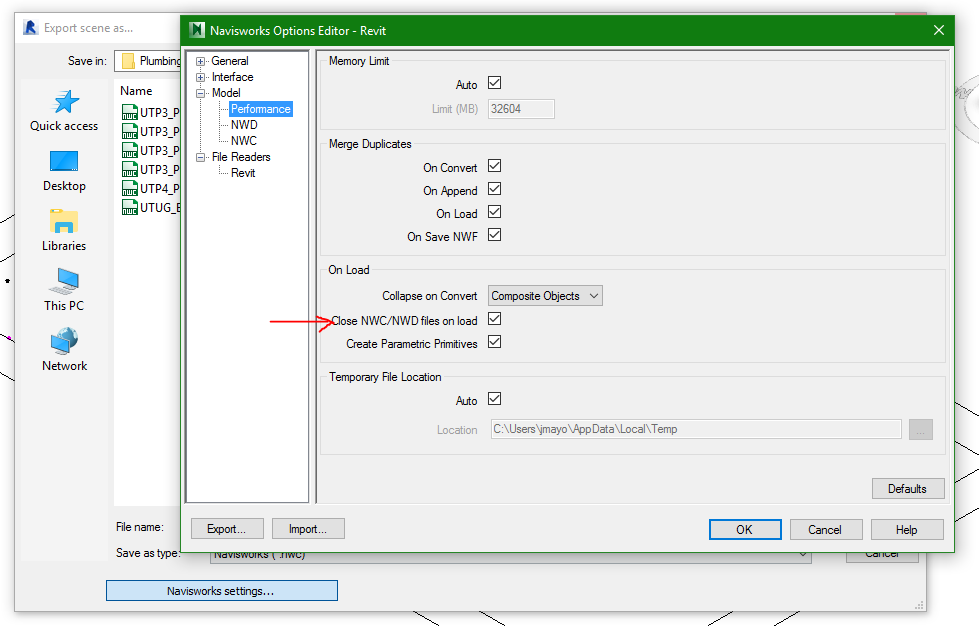
Task: Open Collapse on Convert dropdown
Action: pyautogui.click(x=545, y=296)
